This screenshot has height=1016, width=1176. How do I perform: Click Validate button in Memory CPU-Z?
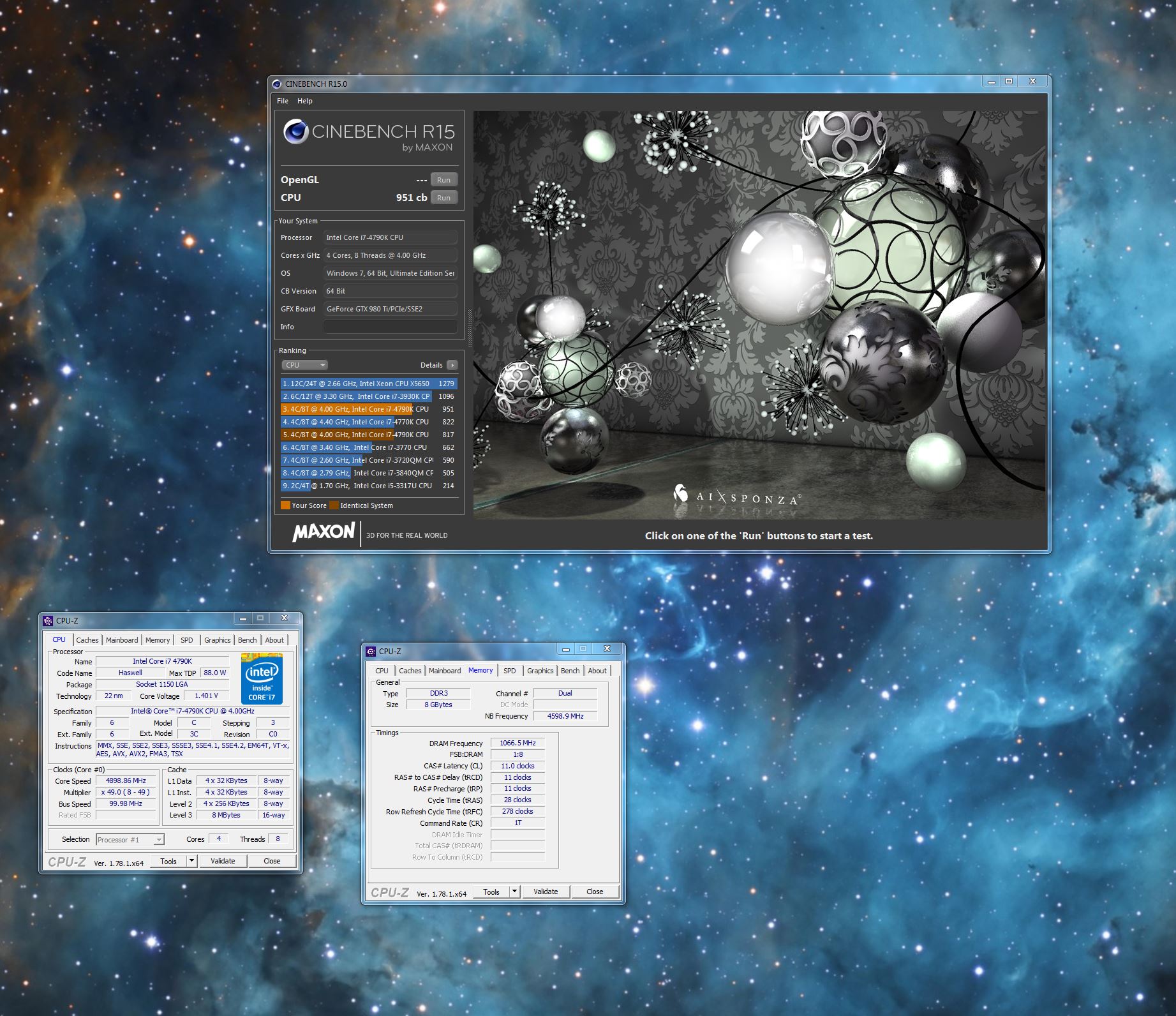click(x=546, y=892)
